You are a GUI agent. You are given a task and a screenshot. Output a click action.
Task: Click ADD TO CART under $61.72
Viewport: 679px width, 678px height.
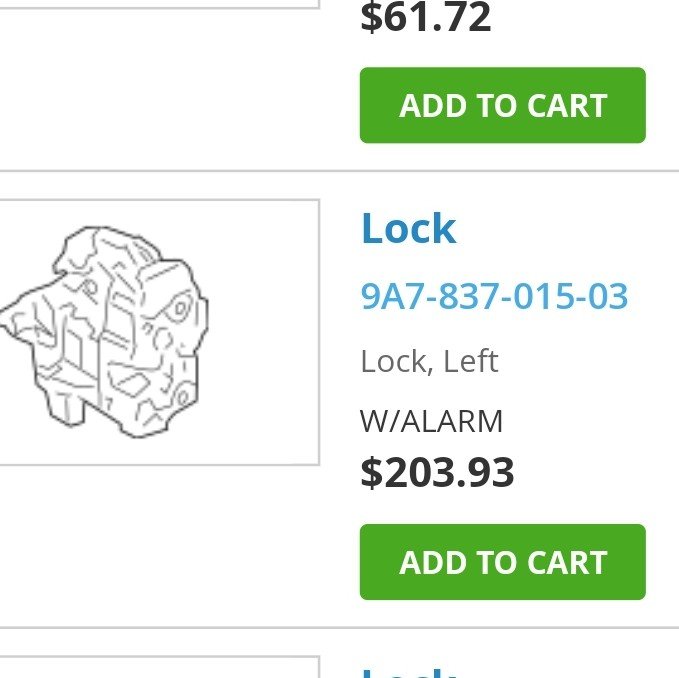[502, 105]
